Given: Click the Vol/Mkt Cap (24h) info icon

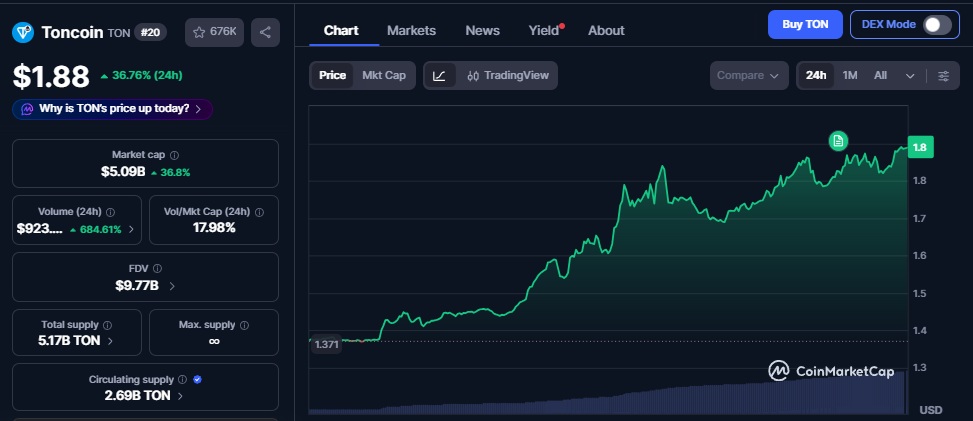Looking at the screenshot, I should pyautogui.click(x=259, y=212).
